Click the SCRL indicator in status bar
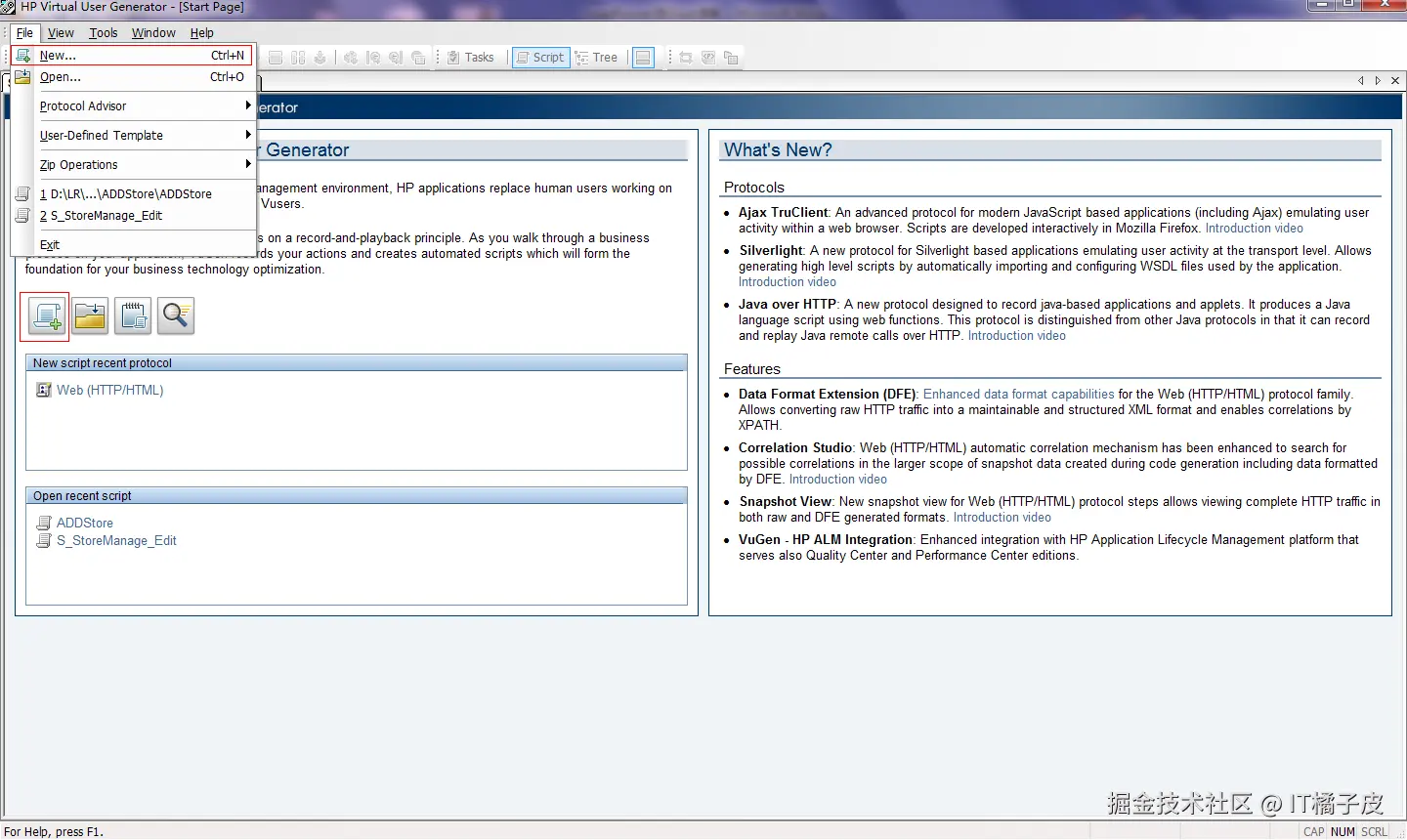Viewport: 1407px width, 840px height. tap(1374, 832)
